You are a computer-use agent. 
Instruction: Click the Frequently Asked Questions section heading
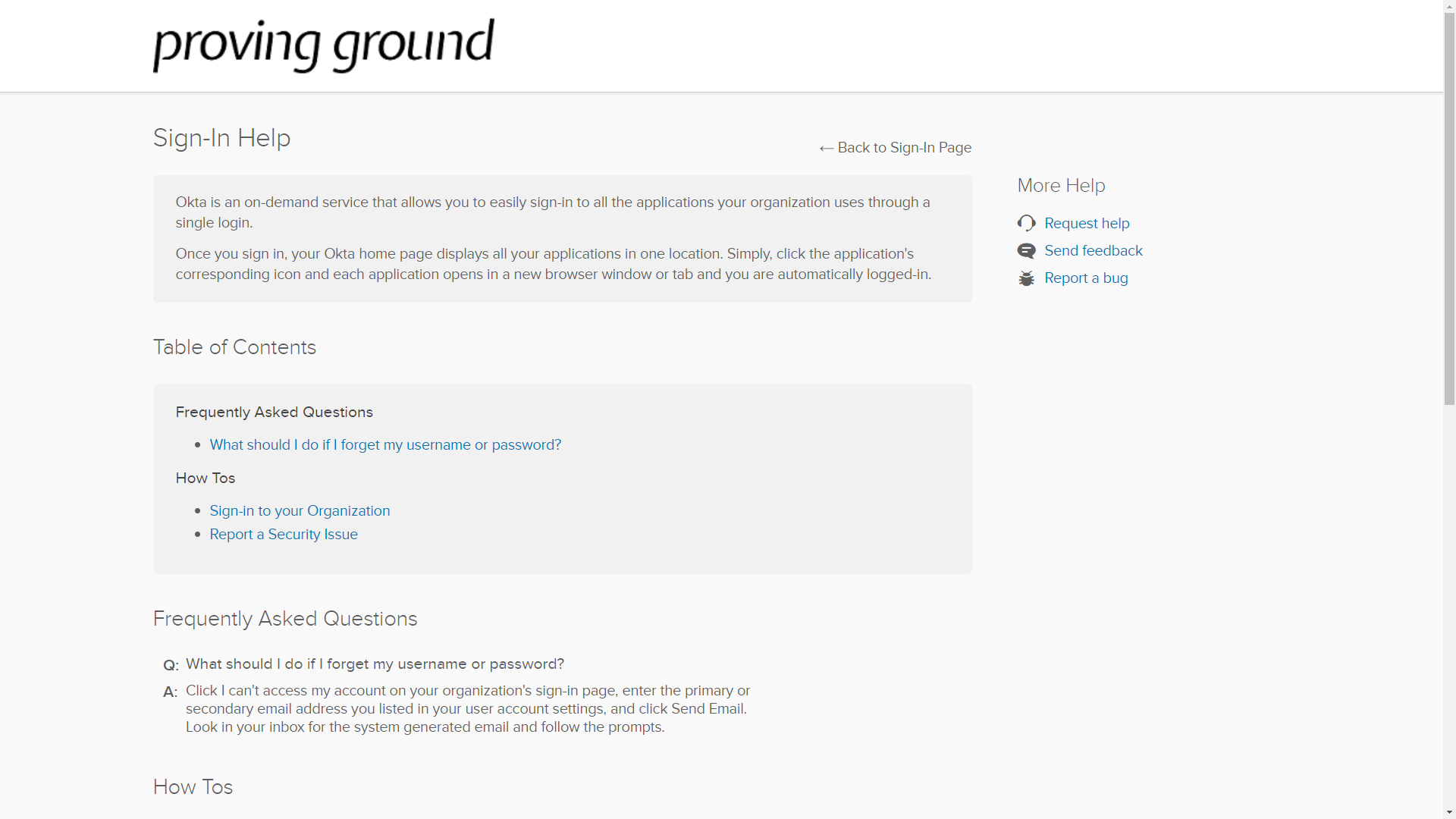(284, 618)
